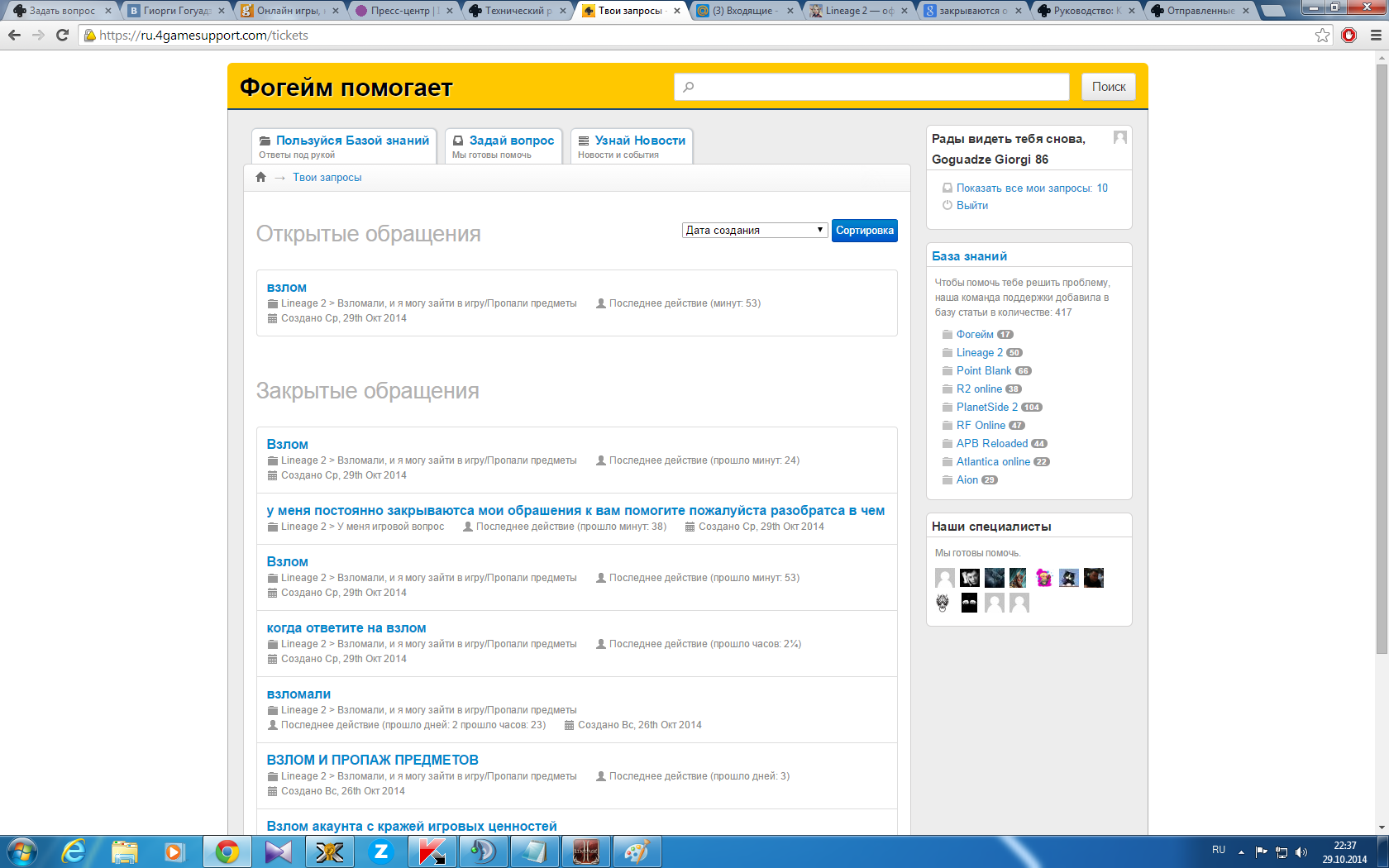
Task: Click 'Показать все мои запросы: 10'
Action: 1032,188
